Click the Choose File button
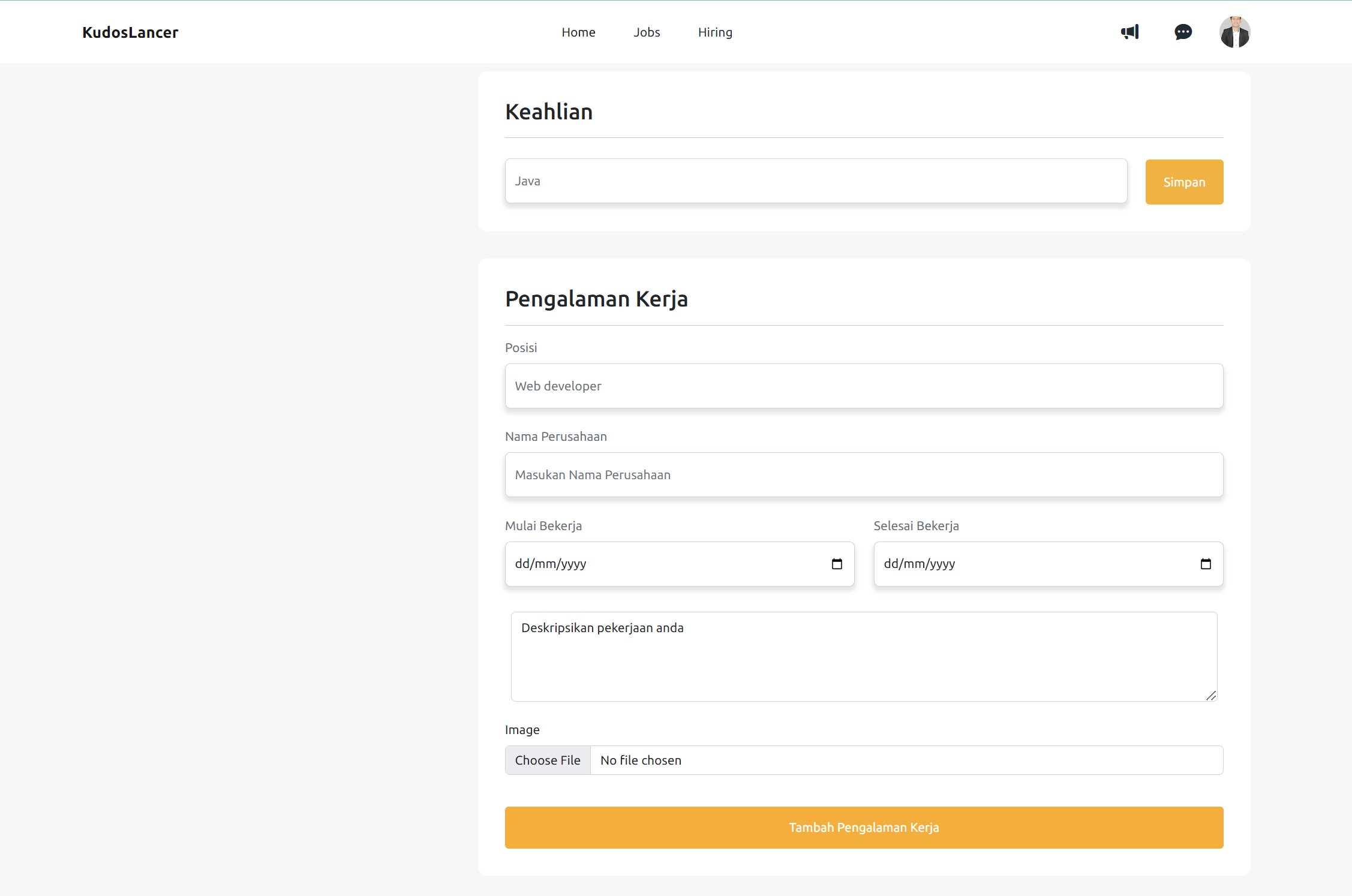Screen dimensions: 1352x896 [x=547, y=760]
